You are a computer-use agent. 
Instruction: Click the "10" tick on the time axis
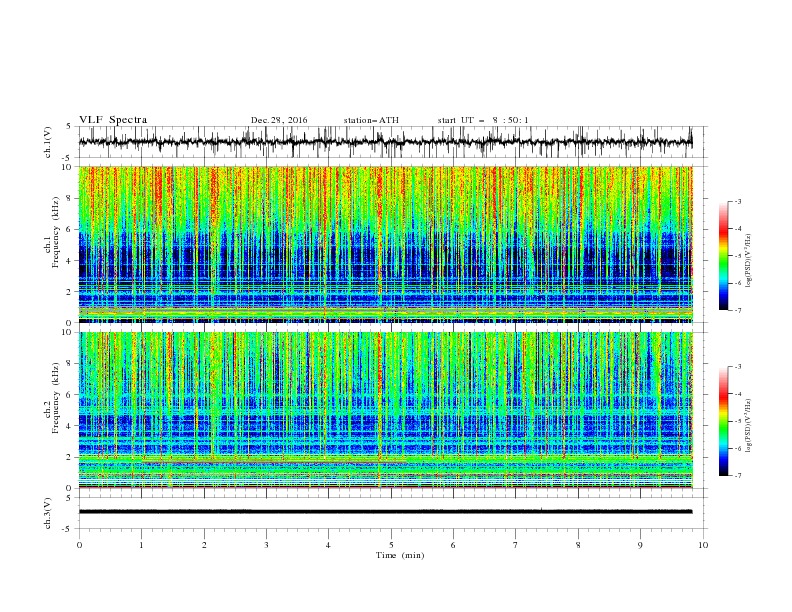[x=703, y=545]
